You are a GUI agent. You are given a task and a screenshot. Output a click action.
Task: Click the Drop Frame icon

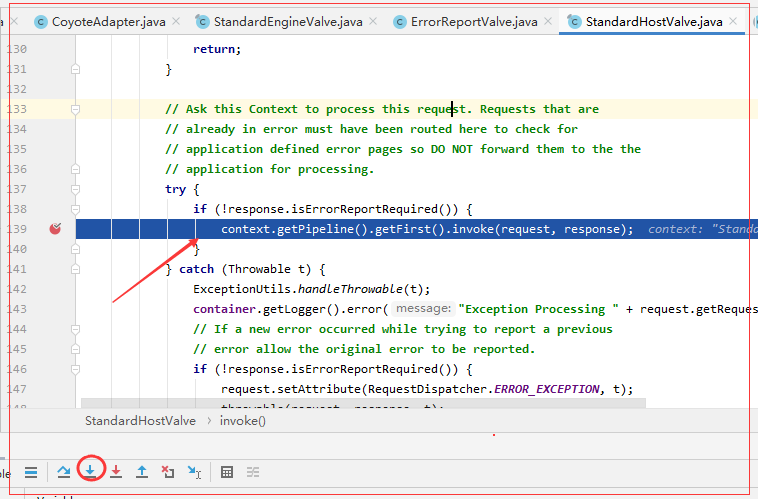[168, 471]
